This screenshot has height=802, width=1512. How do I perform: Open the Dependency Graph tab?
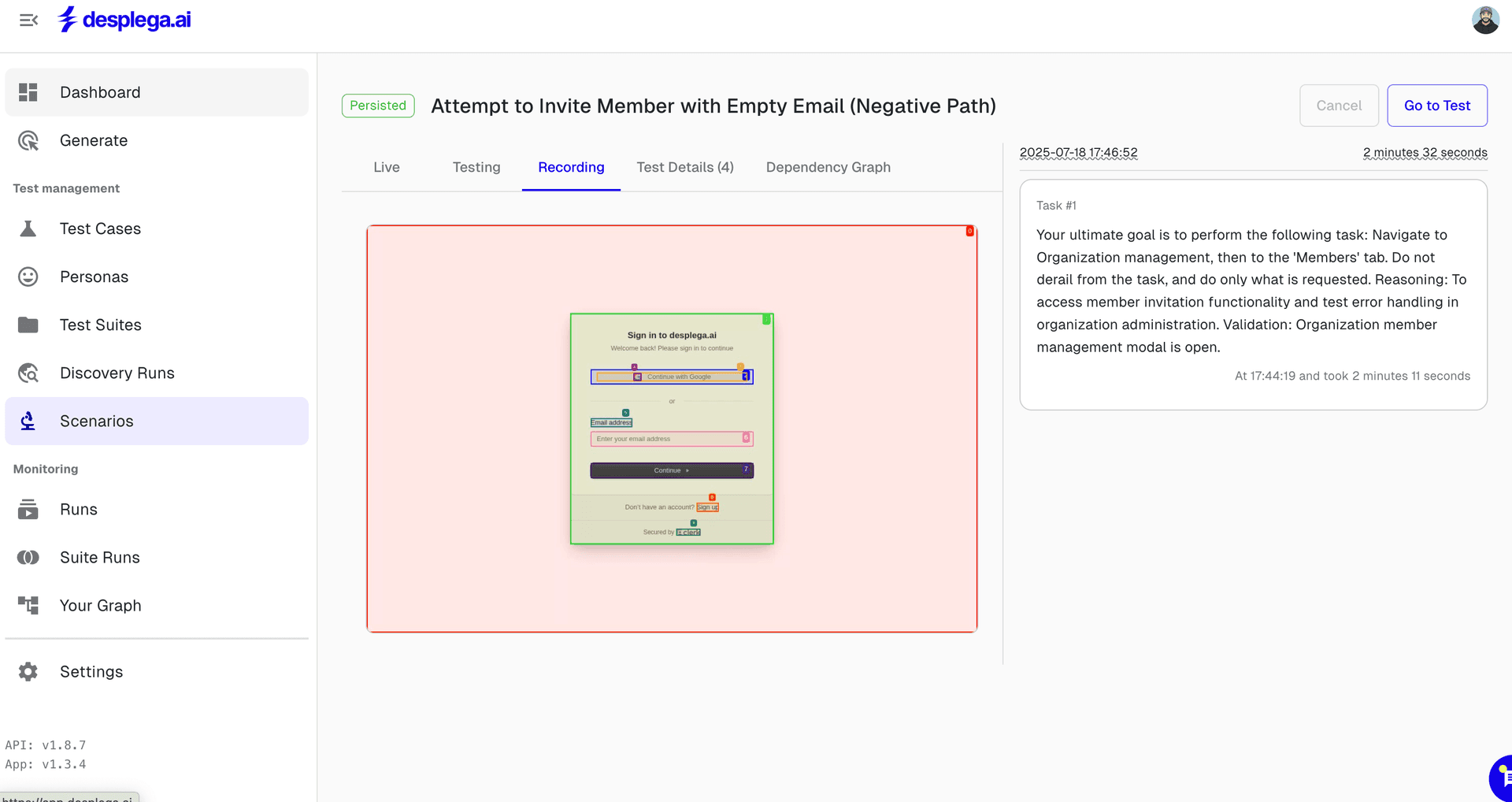[828, 168]
